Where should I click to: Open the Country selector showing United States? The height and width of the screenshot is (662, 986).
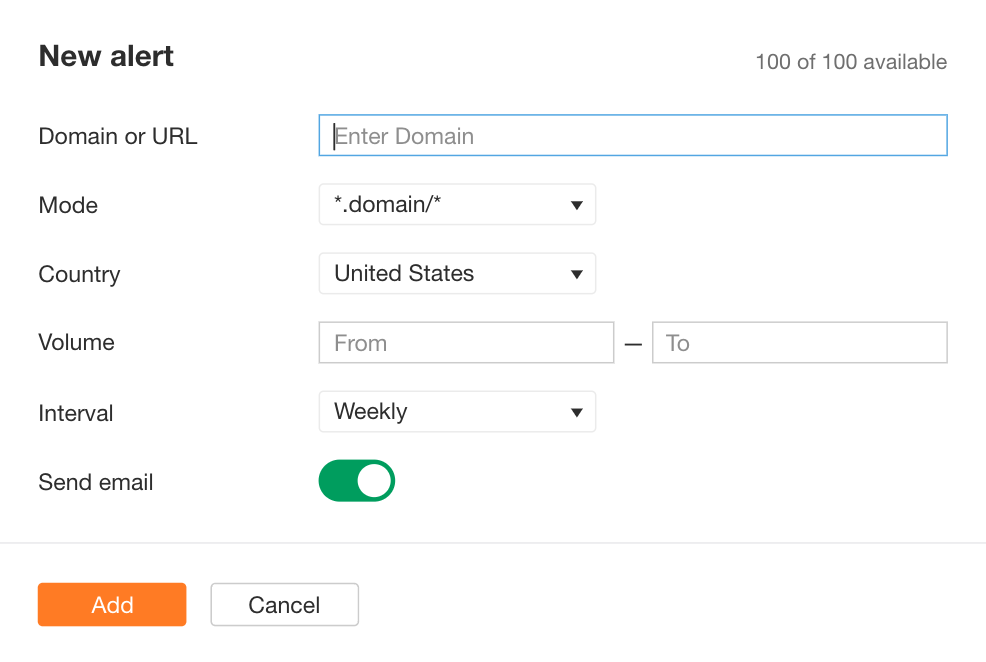pos(457,273)
